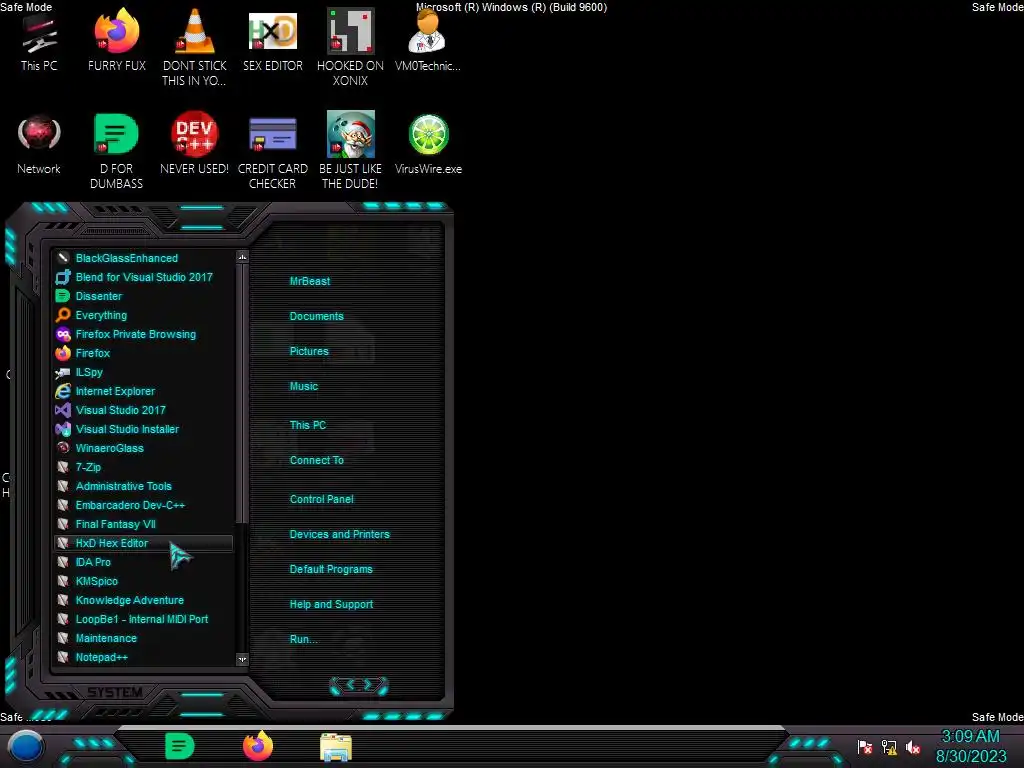Viewport: 1024px width, 768px height.
Task: Launch Everything search from the start menu
Action: click(x=143, y=315)
